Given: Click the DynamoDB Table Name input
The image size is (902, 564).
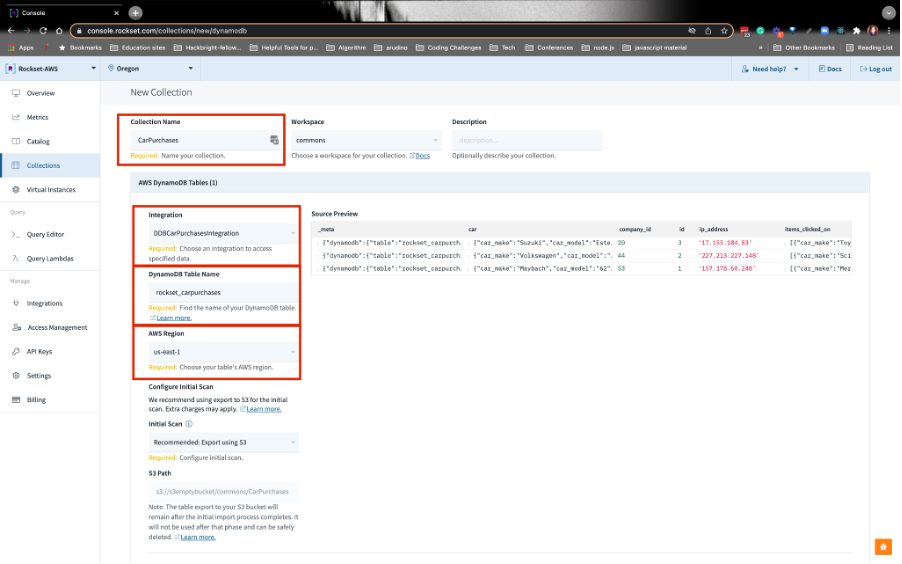Looking at the screenshot, I should pos(224,293).
